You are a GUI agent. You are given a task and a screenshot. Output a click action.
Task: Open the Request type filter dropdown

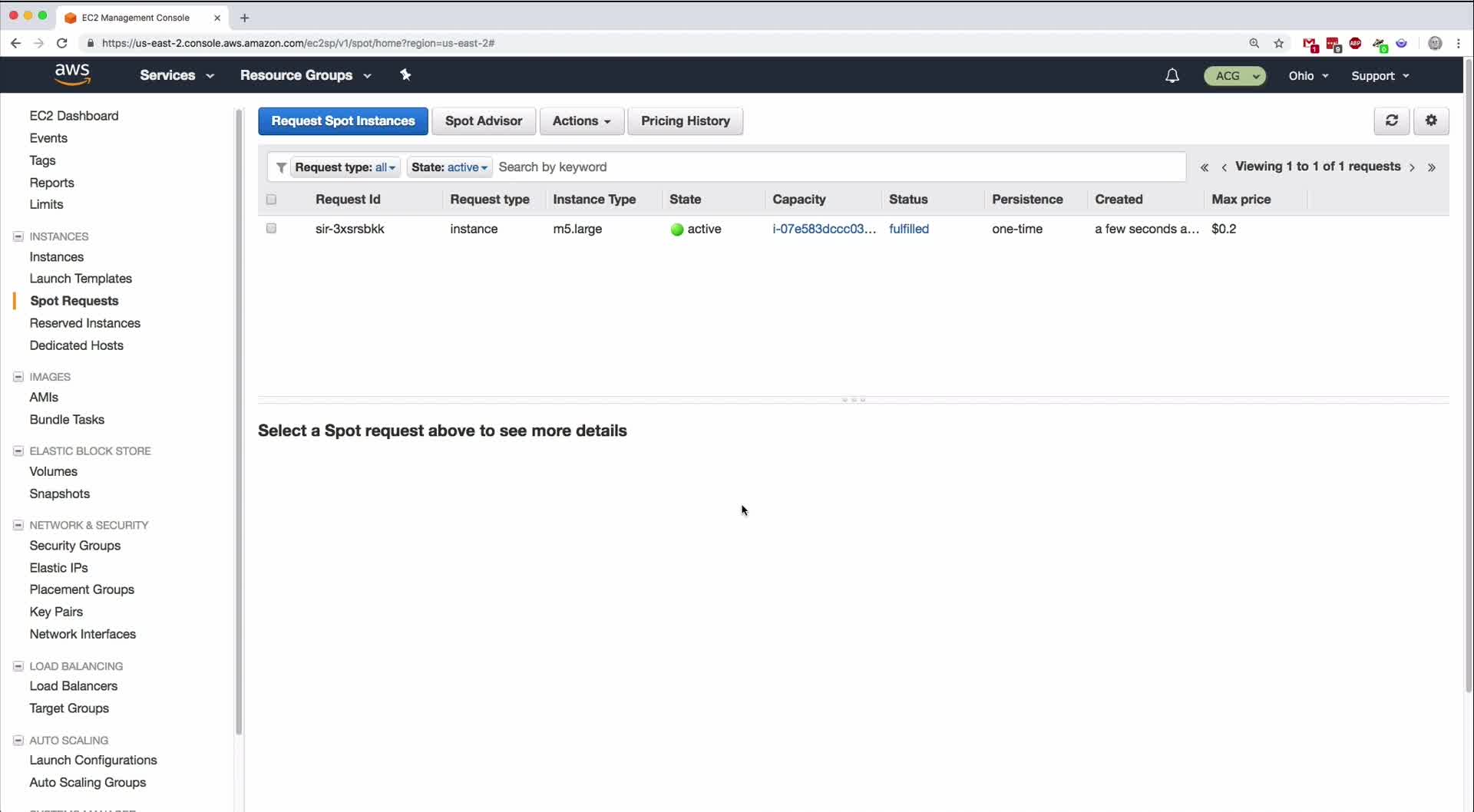345,167
